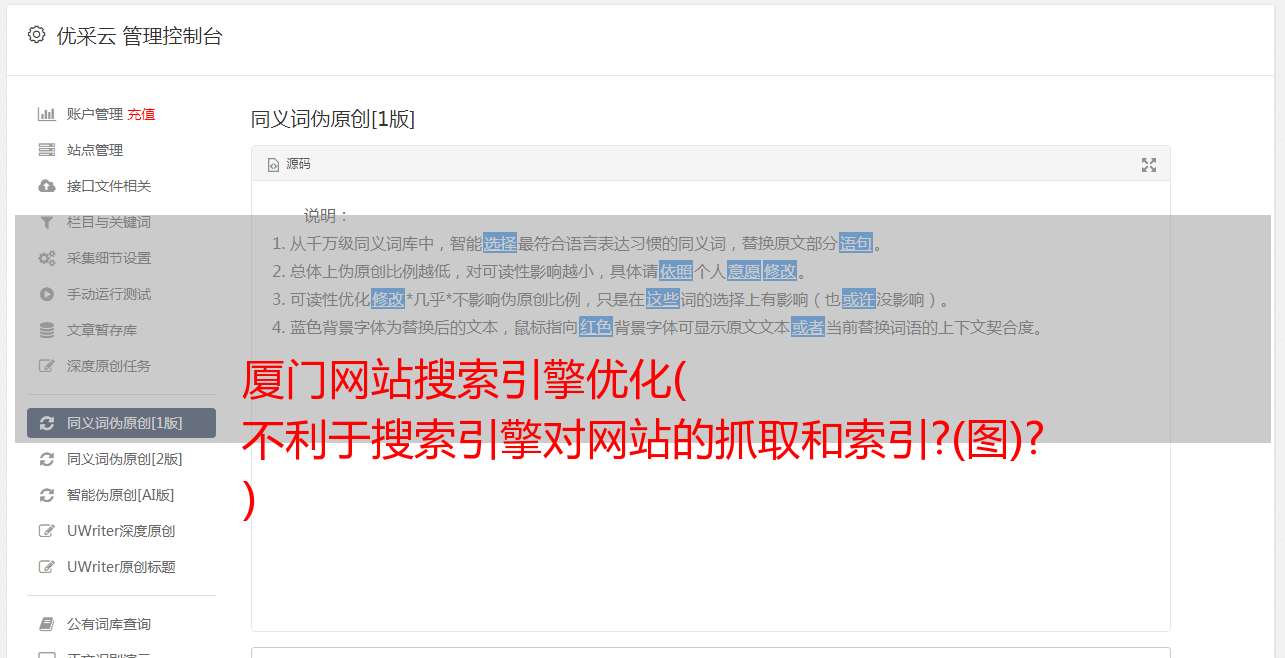
Task: Select 同义词伪原创[1版] menu item
Action: tap(121, 423)
